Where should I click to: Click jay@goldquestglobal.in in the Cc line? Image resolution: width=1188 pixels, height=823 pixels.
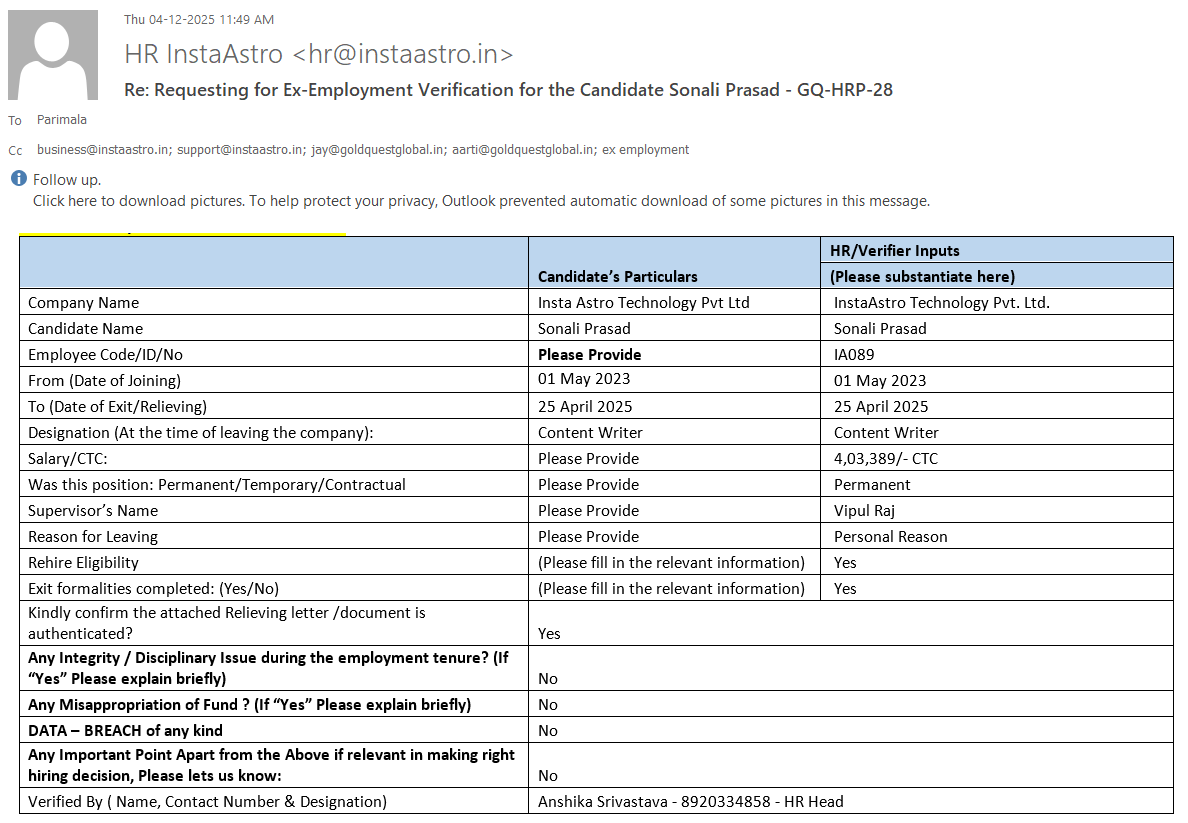point(377,149)
